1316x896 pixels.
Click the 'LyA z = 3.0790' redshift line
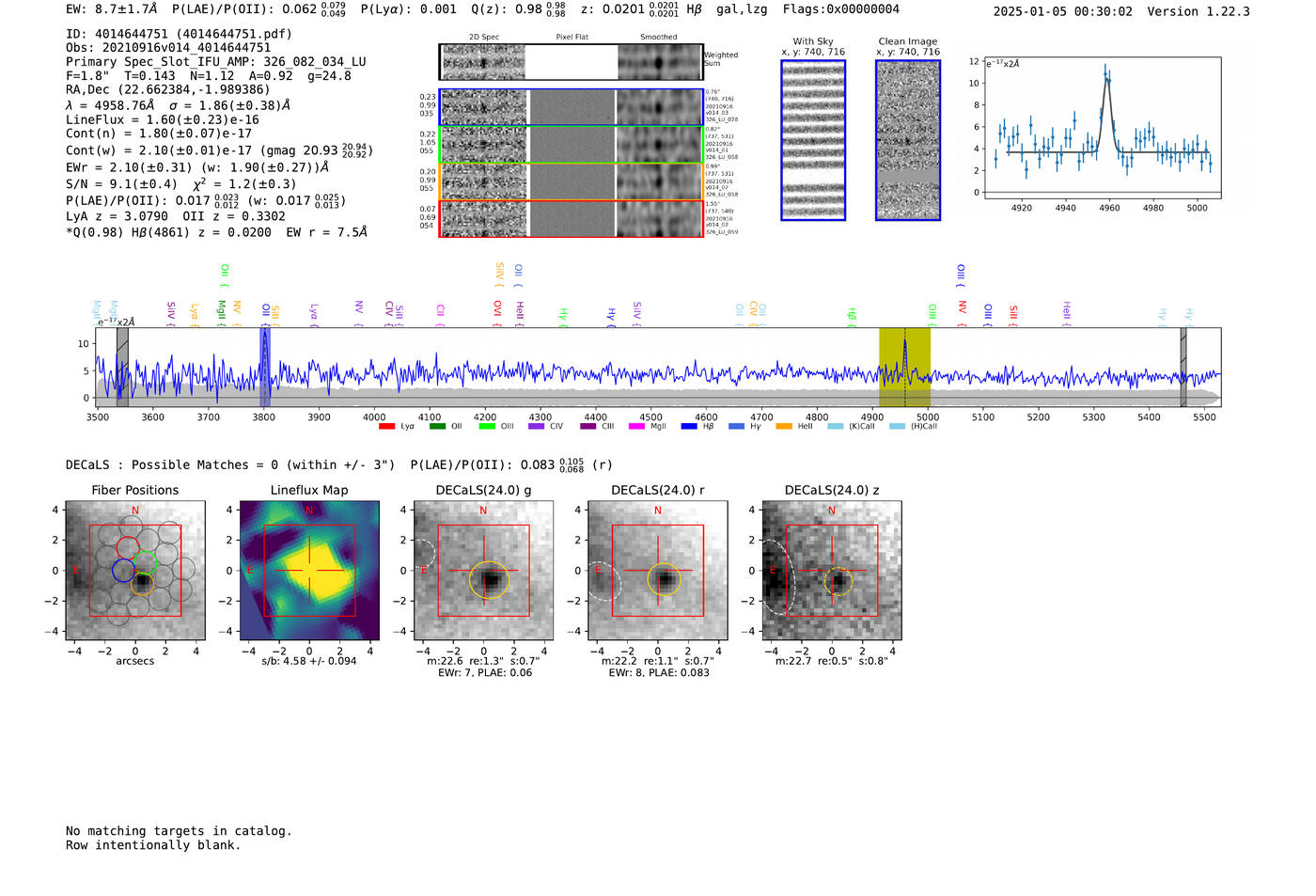pos(115,216)
